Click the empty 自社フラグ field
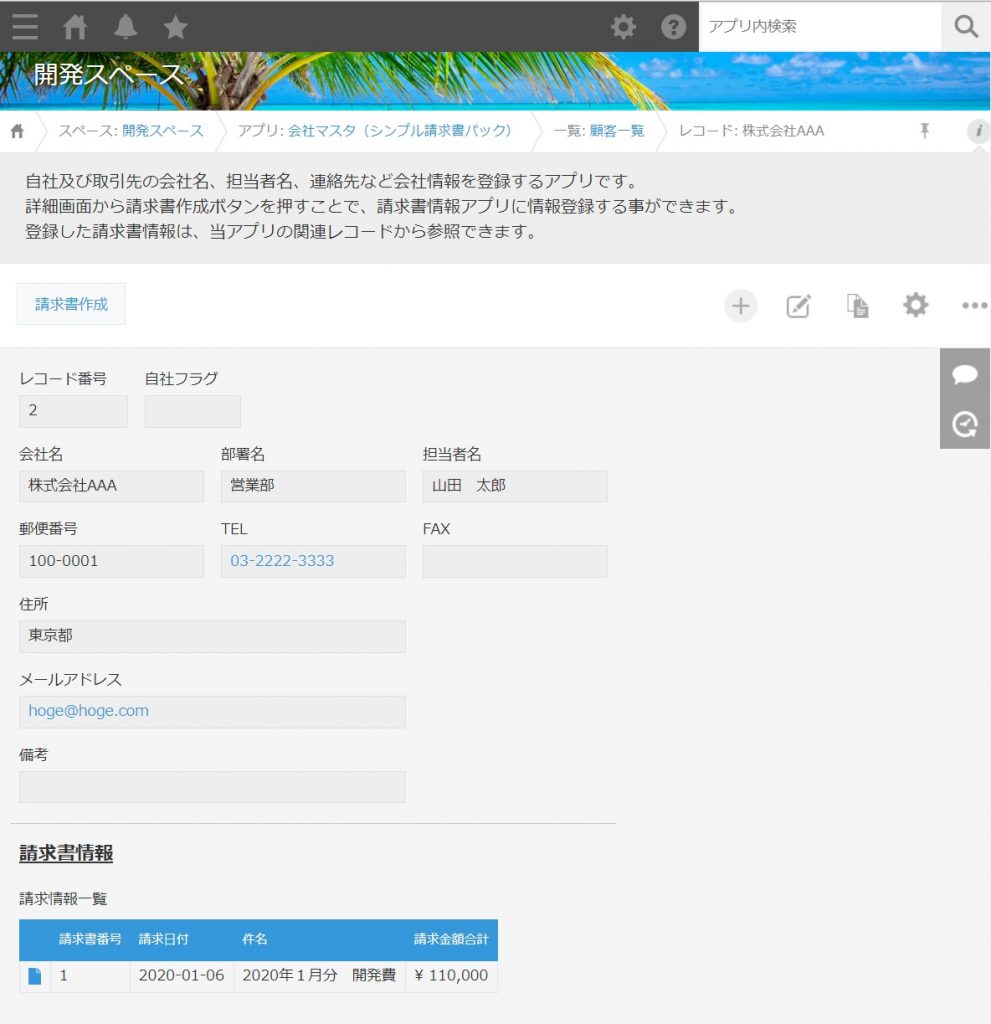The width and height of the screenshot is (991, 1024). (x=193, y=411)
